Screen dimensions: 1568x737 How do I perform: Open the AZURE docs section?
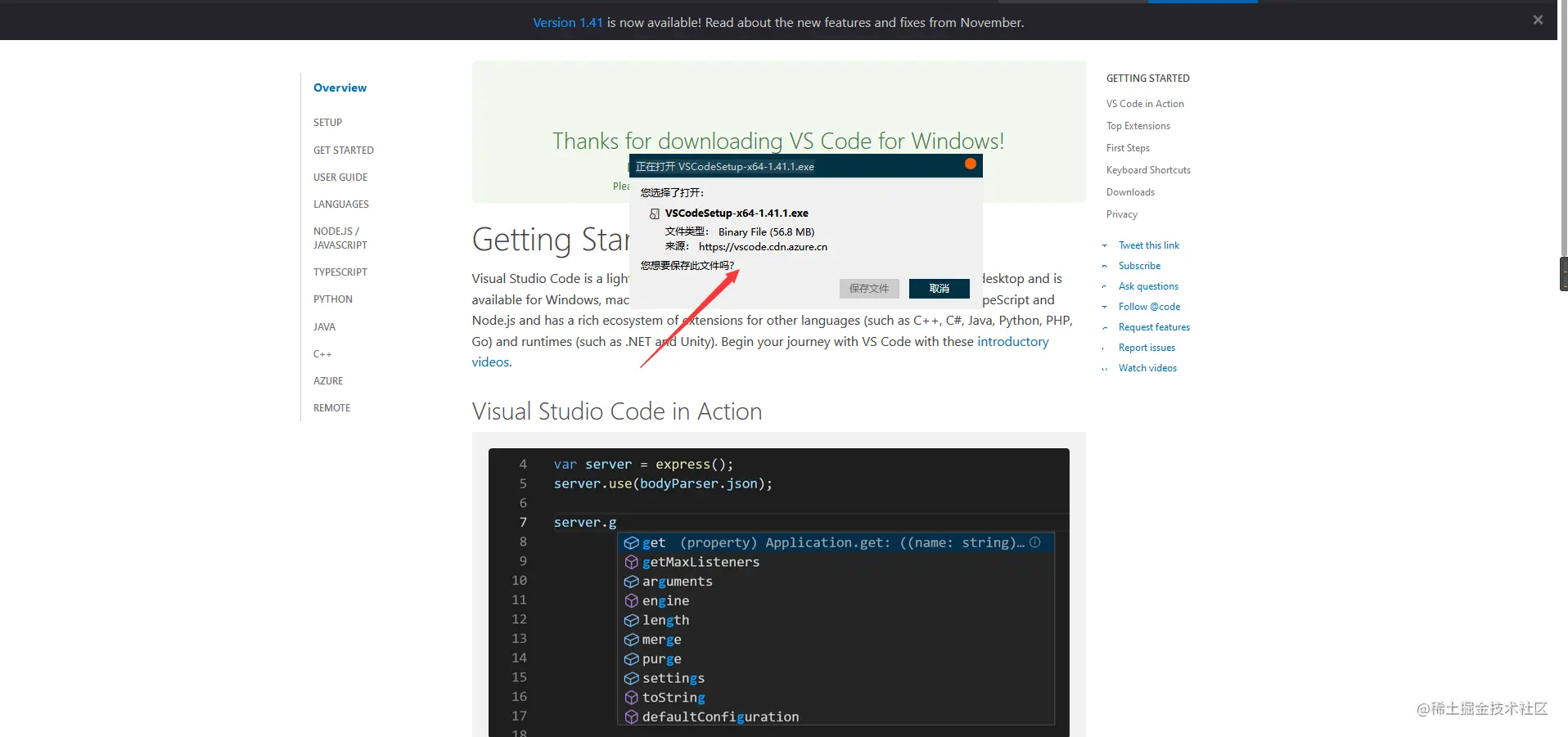(x=328, y=381)
